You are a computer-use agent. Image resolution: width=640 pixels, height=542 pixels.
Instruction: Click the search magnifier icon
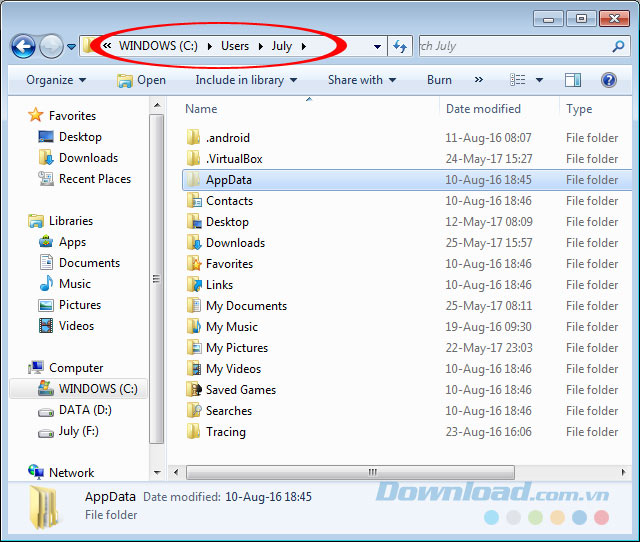[x=618, y=46]
